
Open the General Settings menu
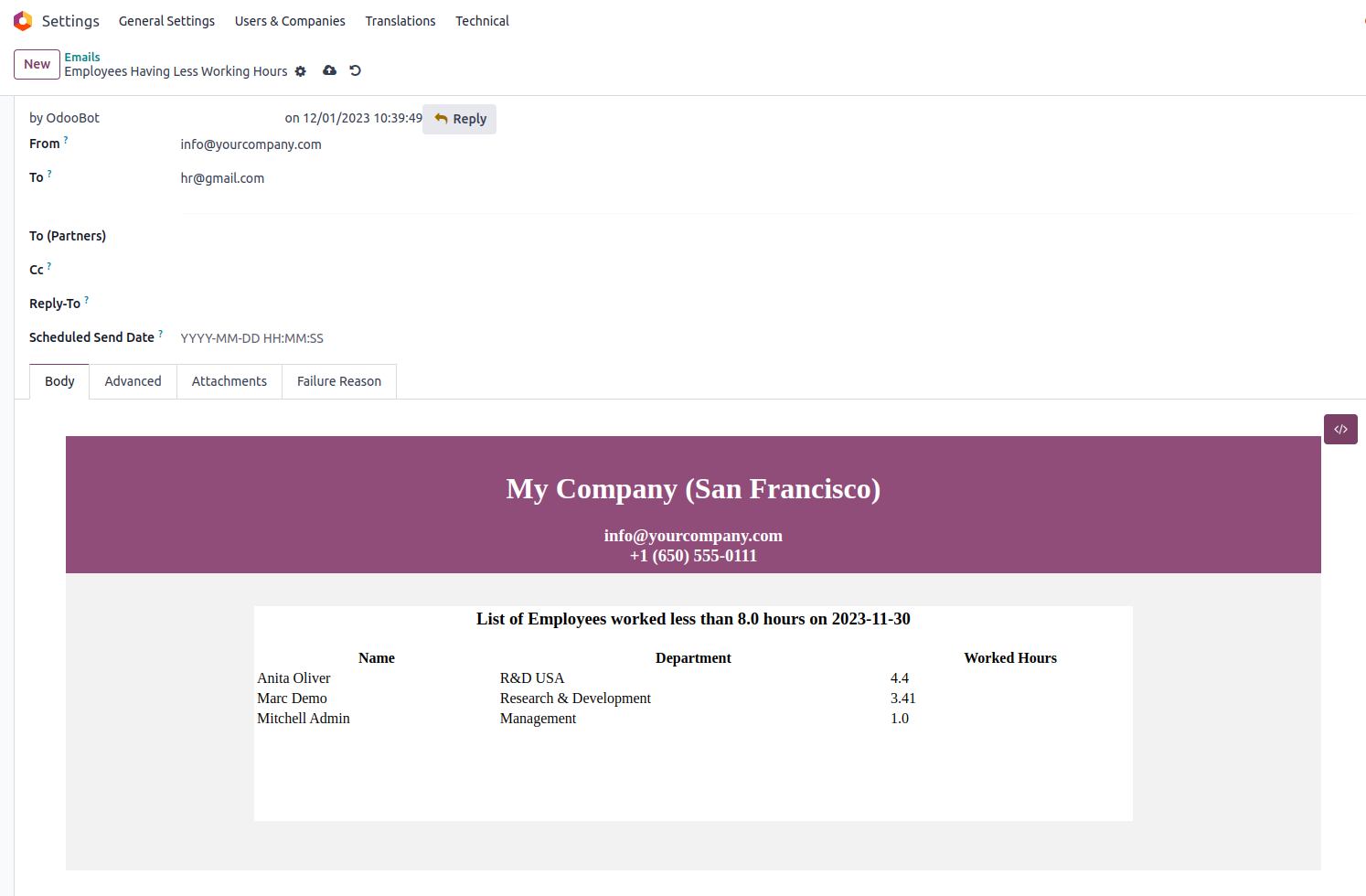coord(166,21)
